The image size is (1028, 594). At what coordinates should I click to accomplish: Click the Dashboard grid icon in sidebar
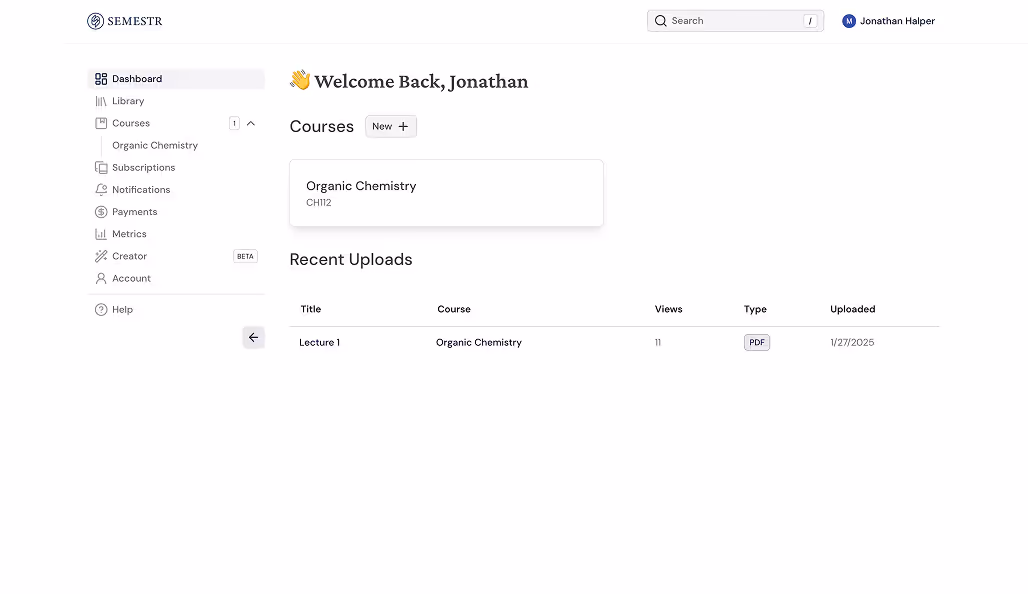pos(101,79)
